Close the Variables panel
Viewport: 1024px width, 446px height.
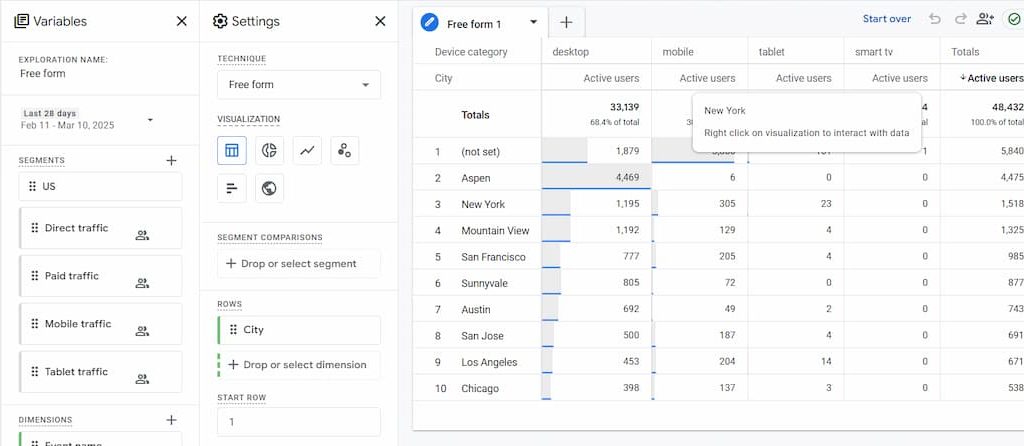point(181,21)
